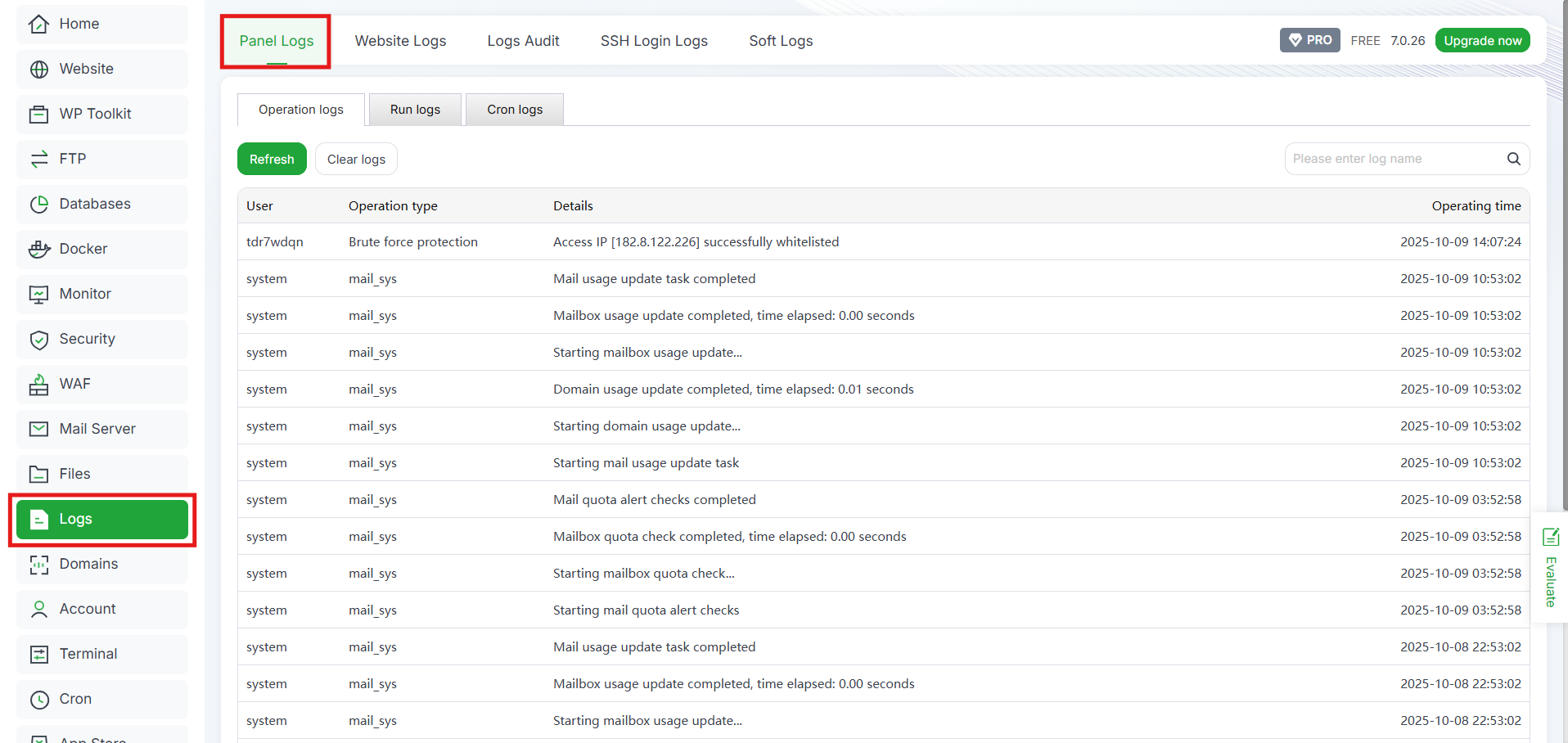Open WAF via its firewall icon
The height and width of the screenshot is (743, 1568).
tap(38, 385)
